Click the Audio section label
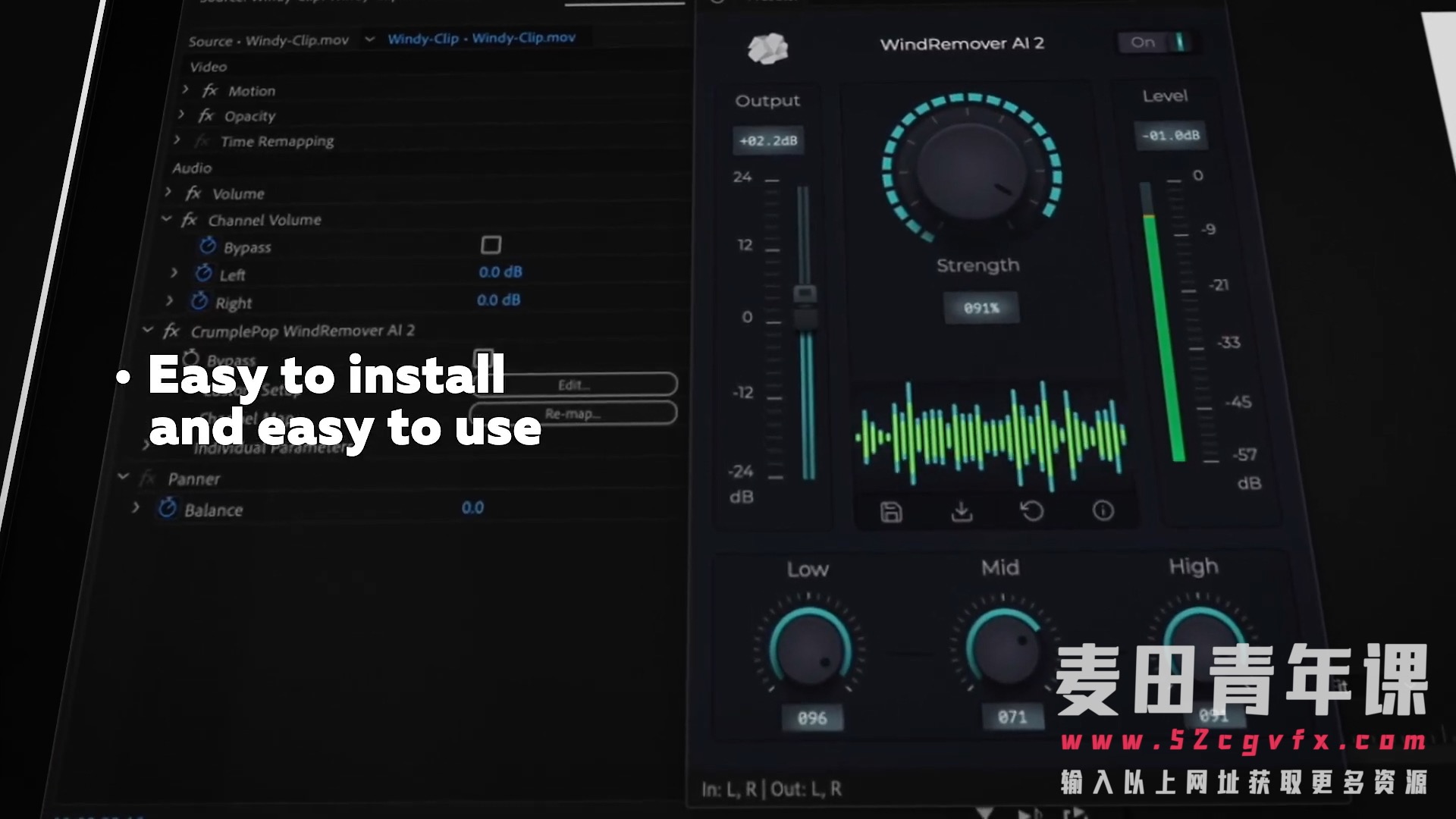Image resolution: width=1456 pixels, height=819 pixels. pos(192,168)
